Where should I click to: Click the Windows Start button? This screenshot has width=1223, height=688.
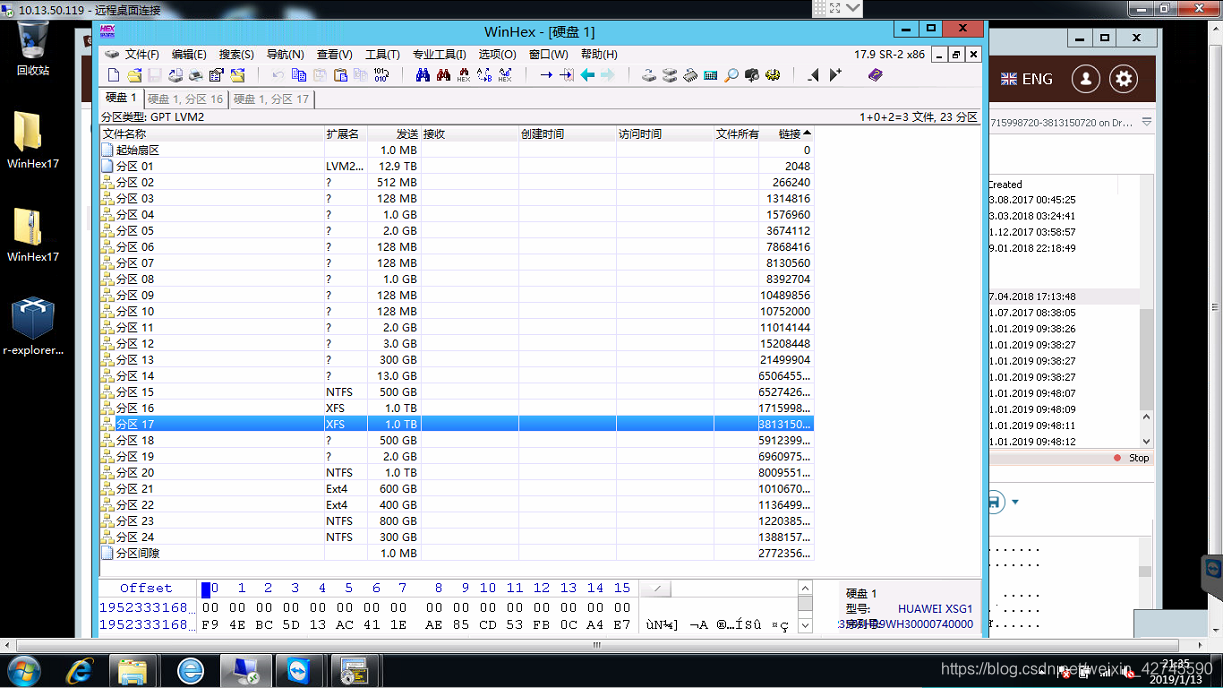point(24,670)
